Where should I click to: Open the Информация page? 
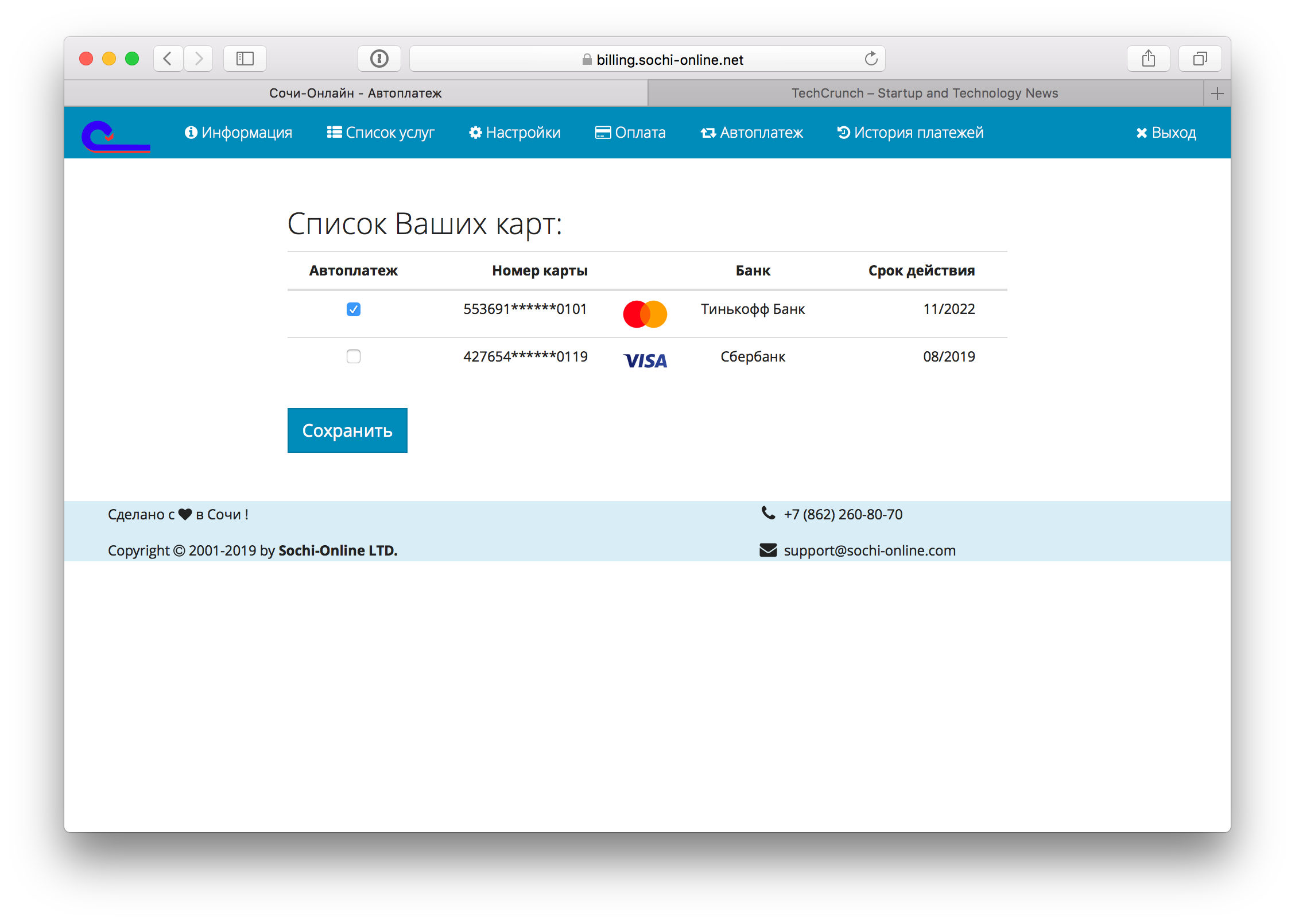tap(238, 133)
